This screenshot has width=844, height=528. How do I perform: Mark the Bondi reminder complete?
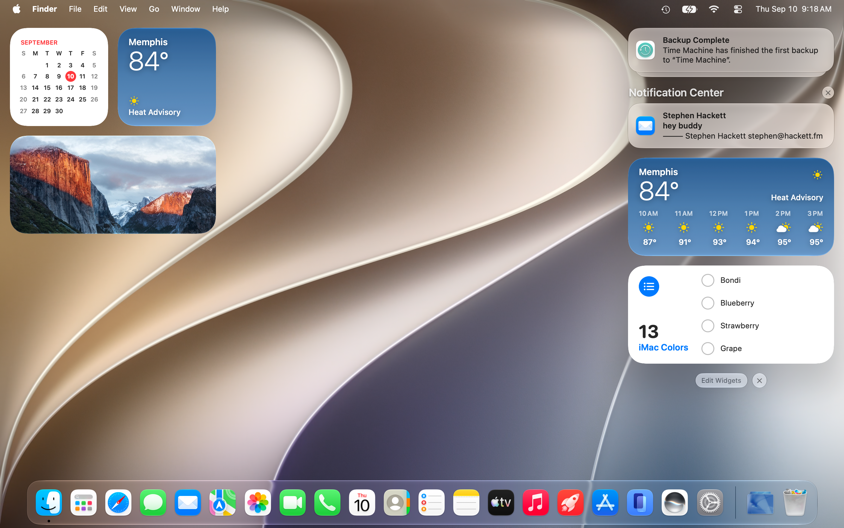[708, 280]
